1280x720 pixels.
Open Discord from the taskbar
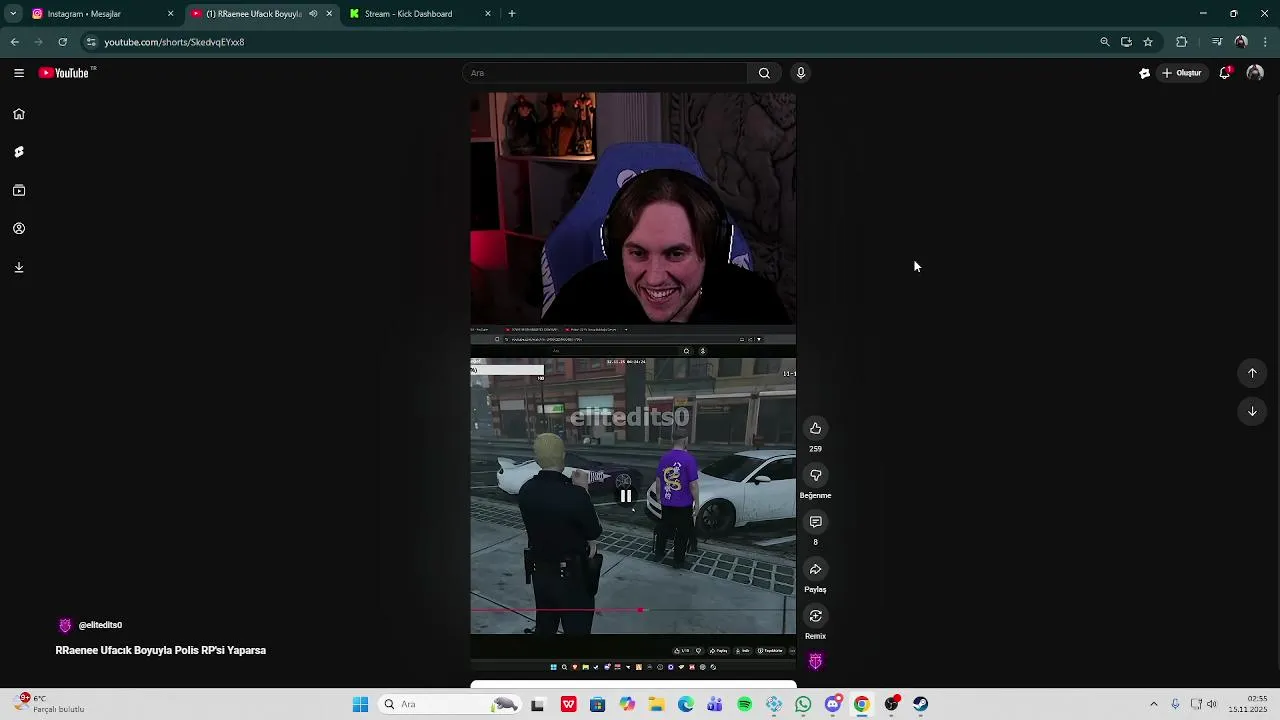(x=833, y=704)
